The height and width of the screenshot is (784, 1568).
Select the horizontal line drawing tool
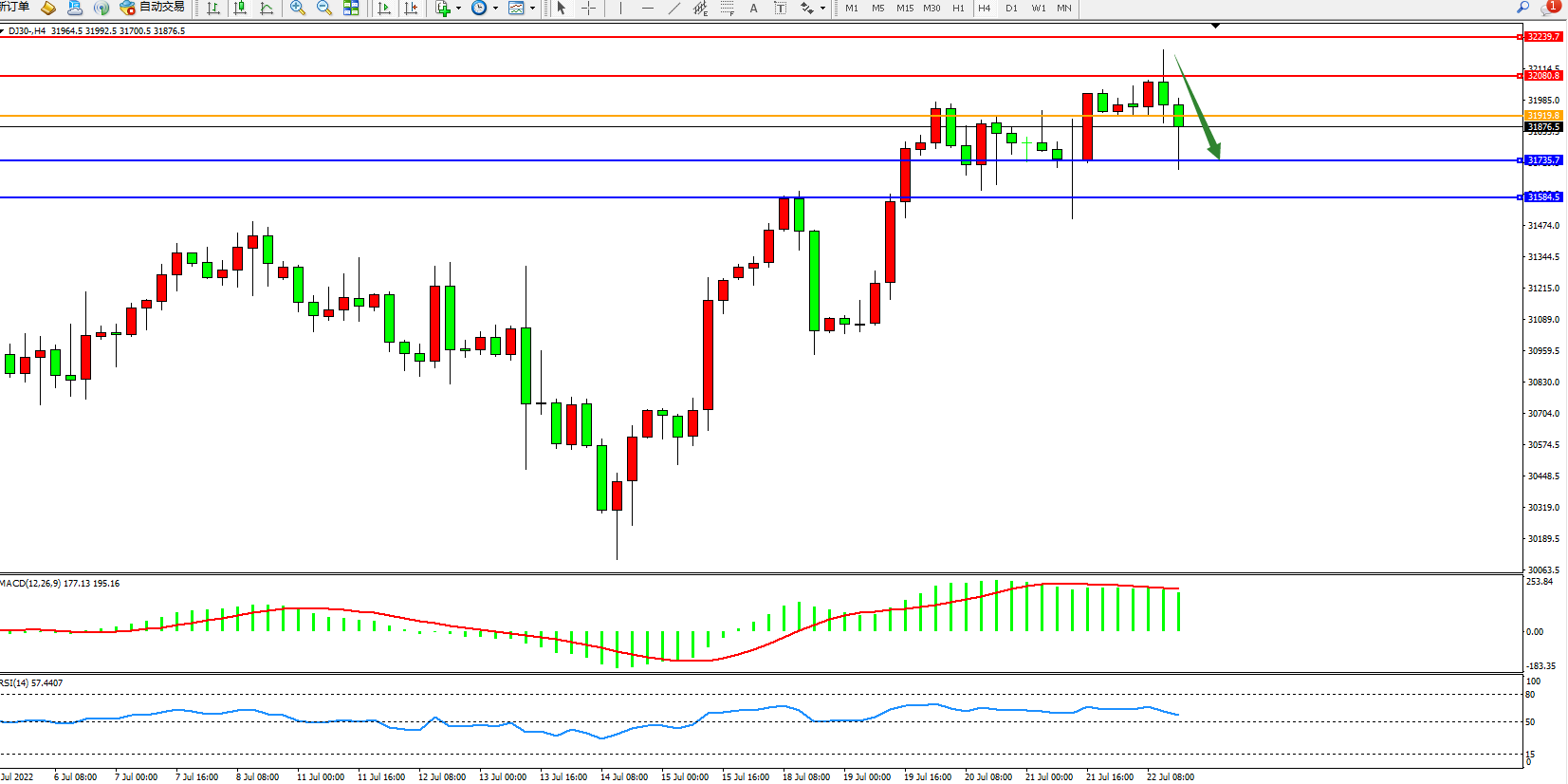(647, 9)
